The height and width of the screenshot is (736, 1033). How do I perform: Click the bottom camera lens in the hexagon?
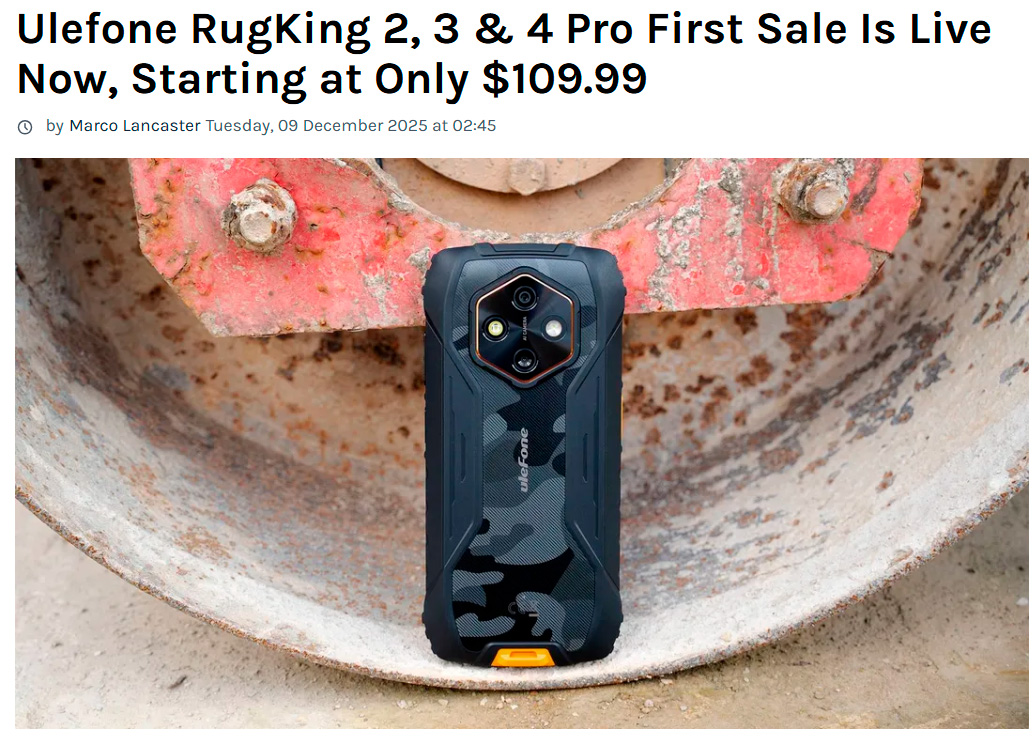[524, 360]
